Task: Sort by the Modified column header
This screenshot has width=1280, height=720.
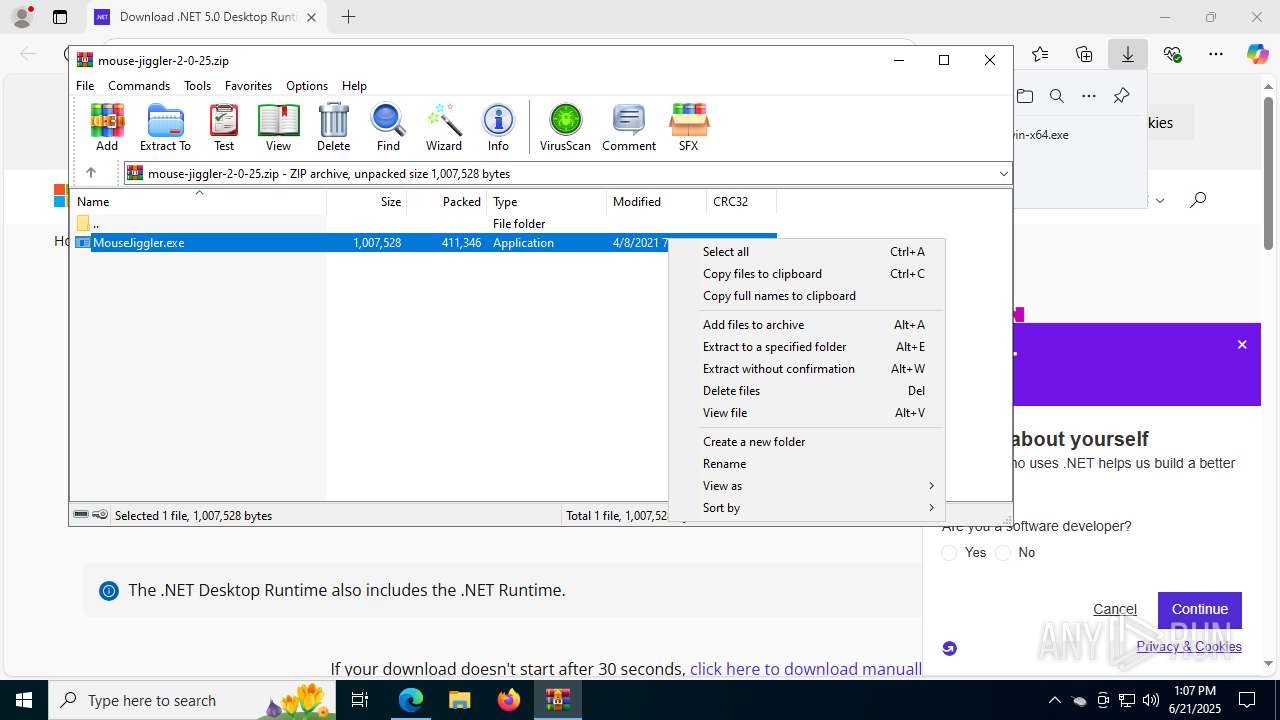Action: coord(657,201)
